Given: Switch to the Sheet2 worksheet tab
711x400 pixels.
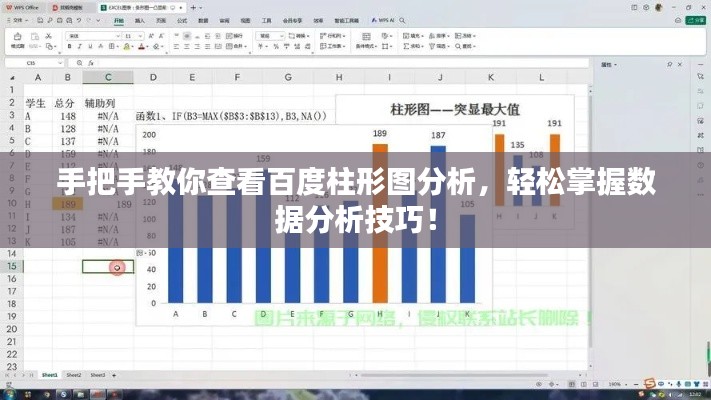Looking at the screenshot, I should pos(74,375).
